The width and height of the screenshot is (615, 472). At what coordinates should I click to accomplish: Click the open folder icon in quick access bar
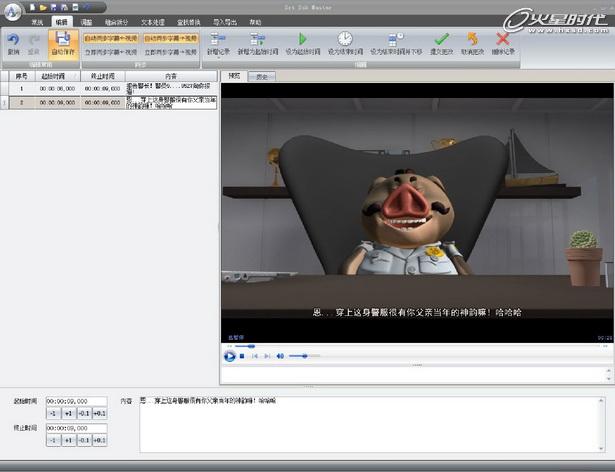point(43,7)
